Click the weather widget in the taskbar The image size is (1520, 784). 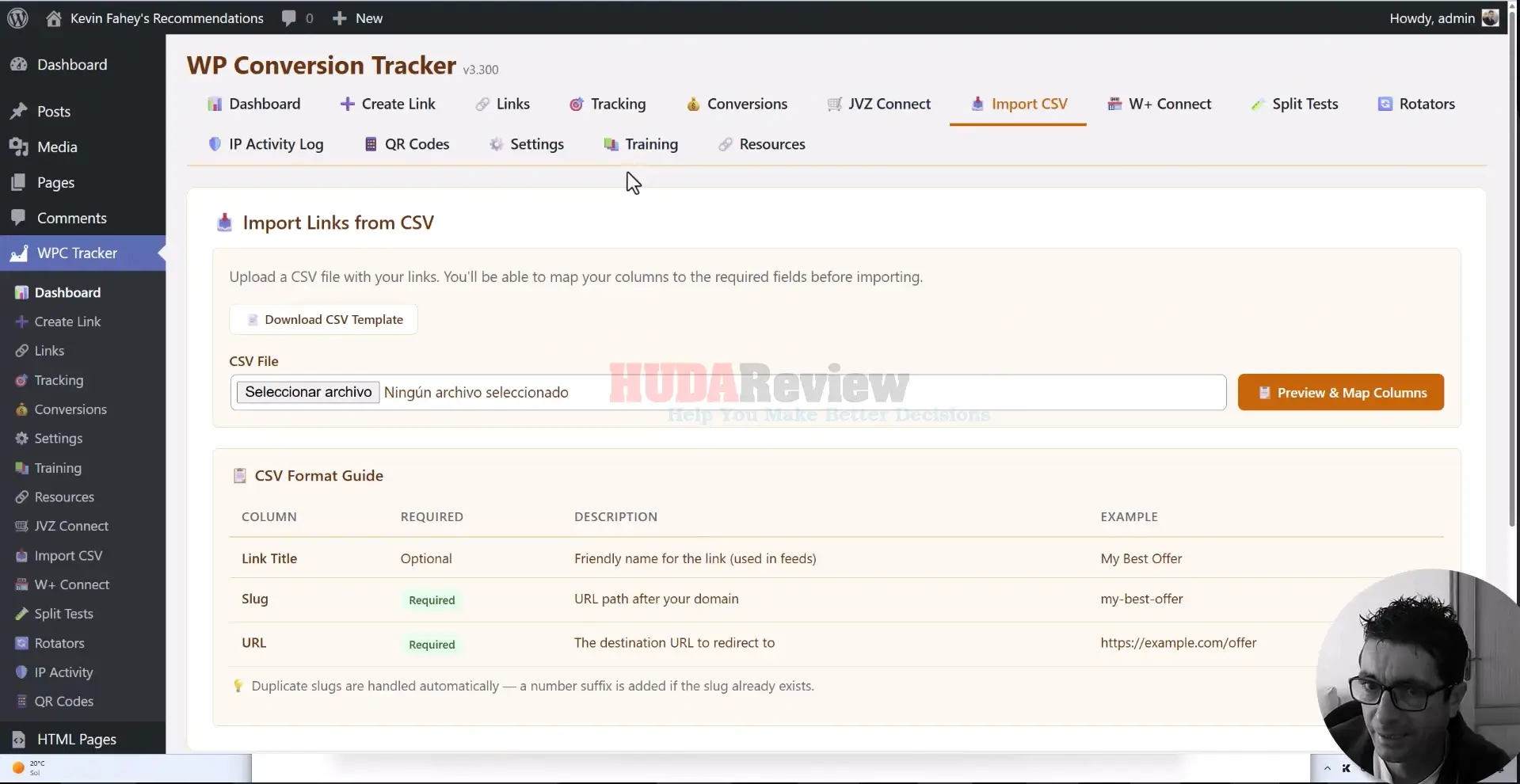pos(29,767)
